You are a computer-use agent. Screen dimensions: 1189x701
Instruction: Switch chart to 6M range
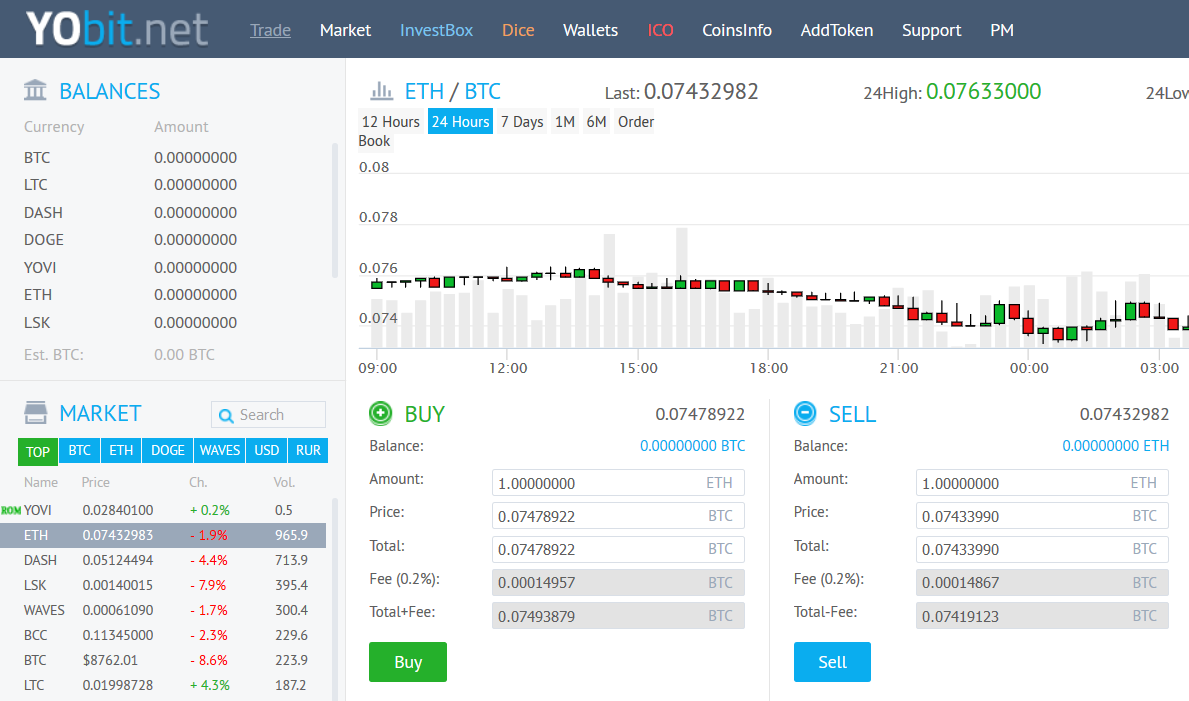coord(596,121)
